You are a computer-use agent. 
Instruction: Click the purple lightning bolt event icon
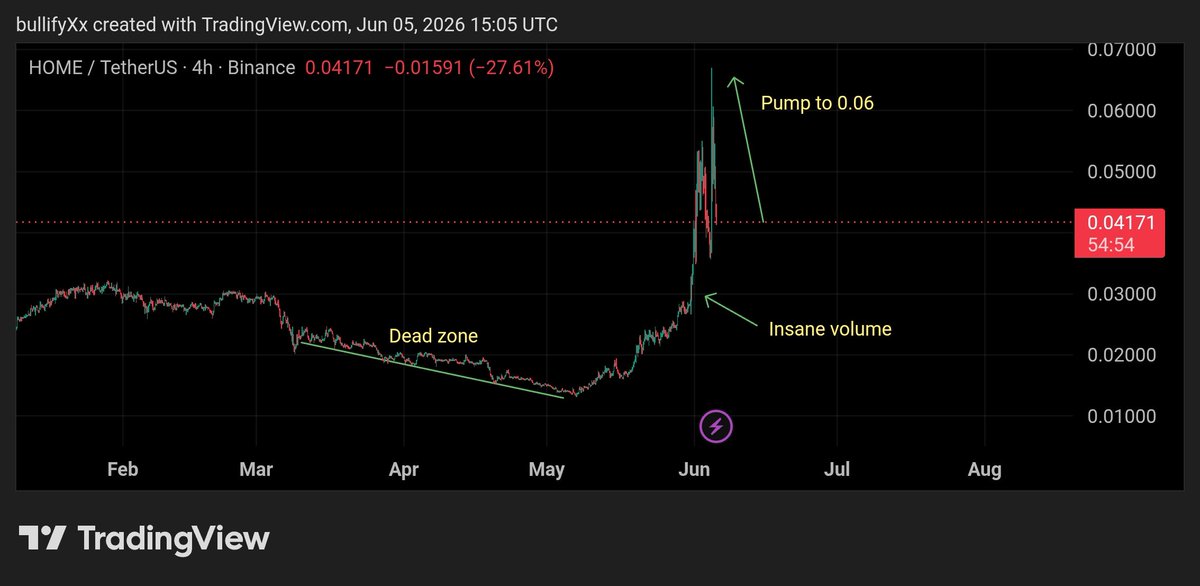pyautogui.click(x=716, y=427)
